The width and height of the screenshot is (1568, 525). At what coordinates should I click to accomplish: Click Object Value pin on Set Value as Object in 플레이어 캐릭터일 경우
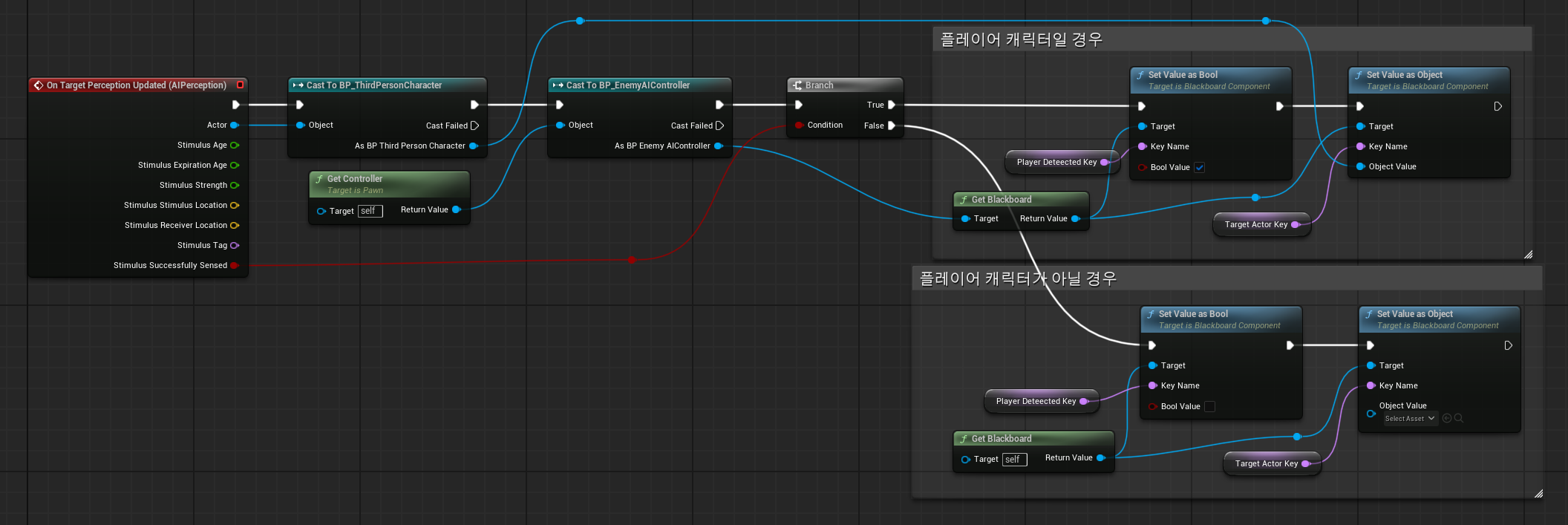point(1361,167)
